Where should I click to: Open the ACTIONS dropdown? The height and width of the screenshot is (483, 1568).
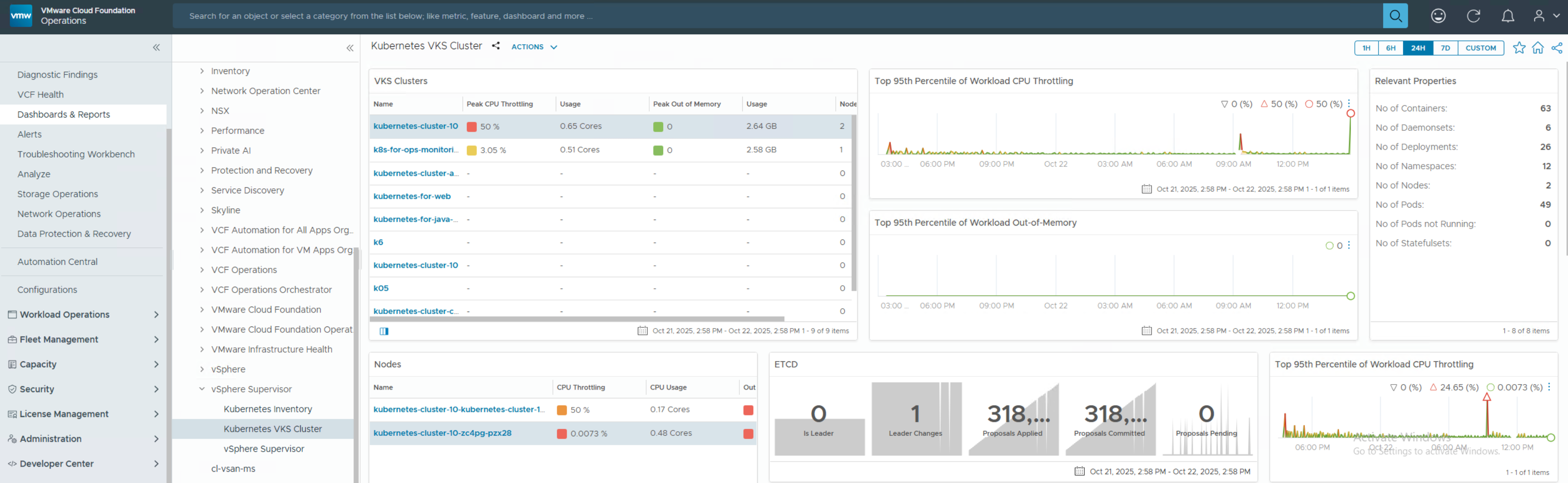click(x=534, y=47)
